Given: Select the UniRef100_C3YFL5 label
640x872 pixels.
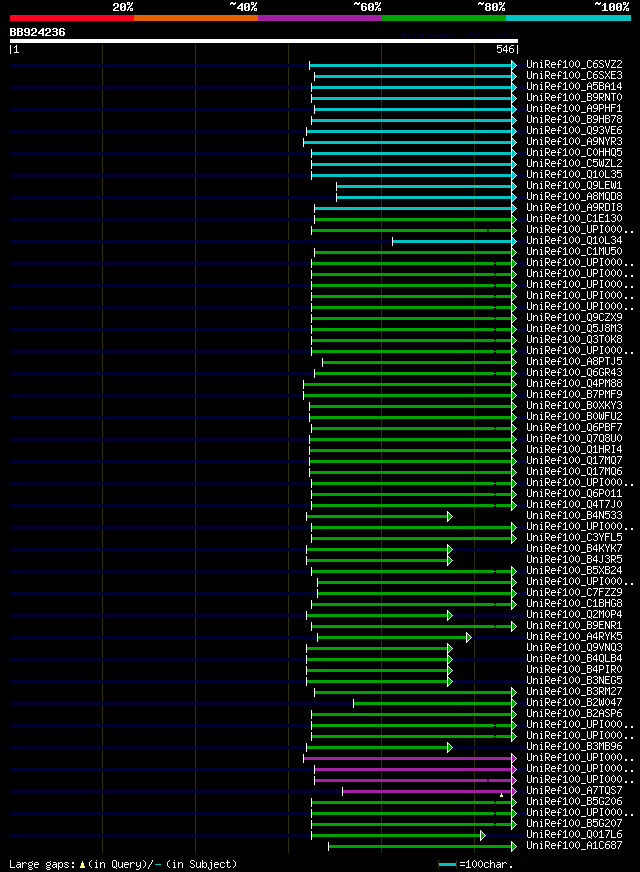Looking at the screenshot, I should click(x=574, y=537).
